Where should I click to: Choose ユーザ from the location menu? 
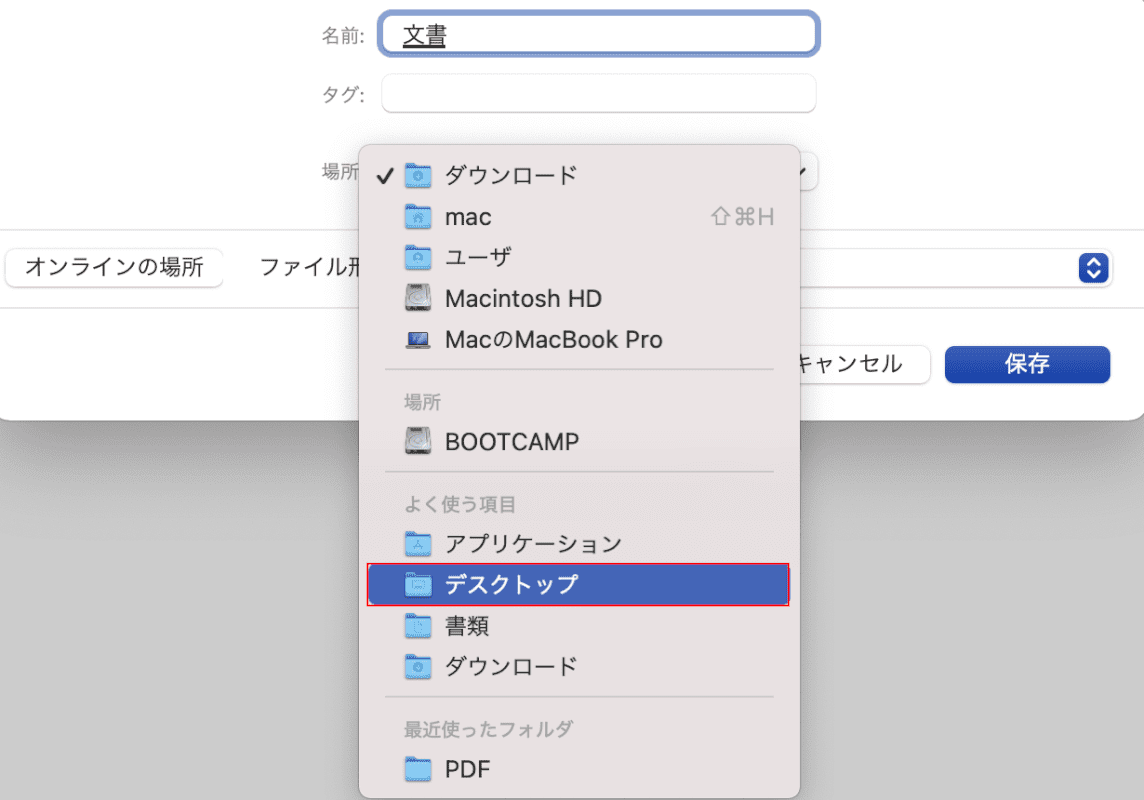click(x=579, y=257)
